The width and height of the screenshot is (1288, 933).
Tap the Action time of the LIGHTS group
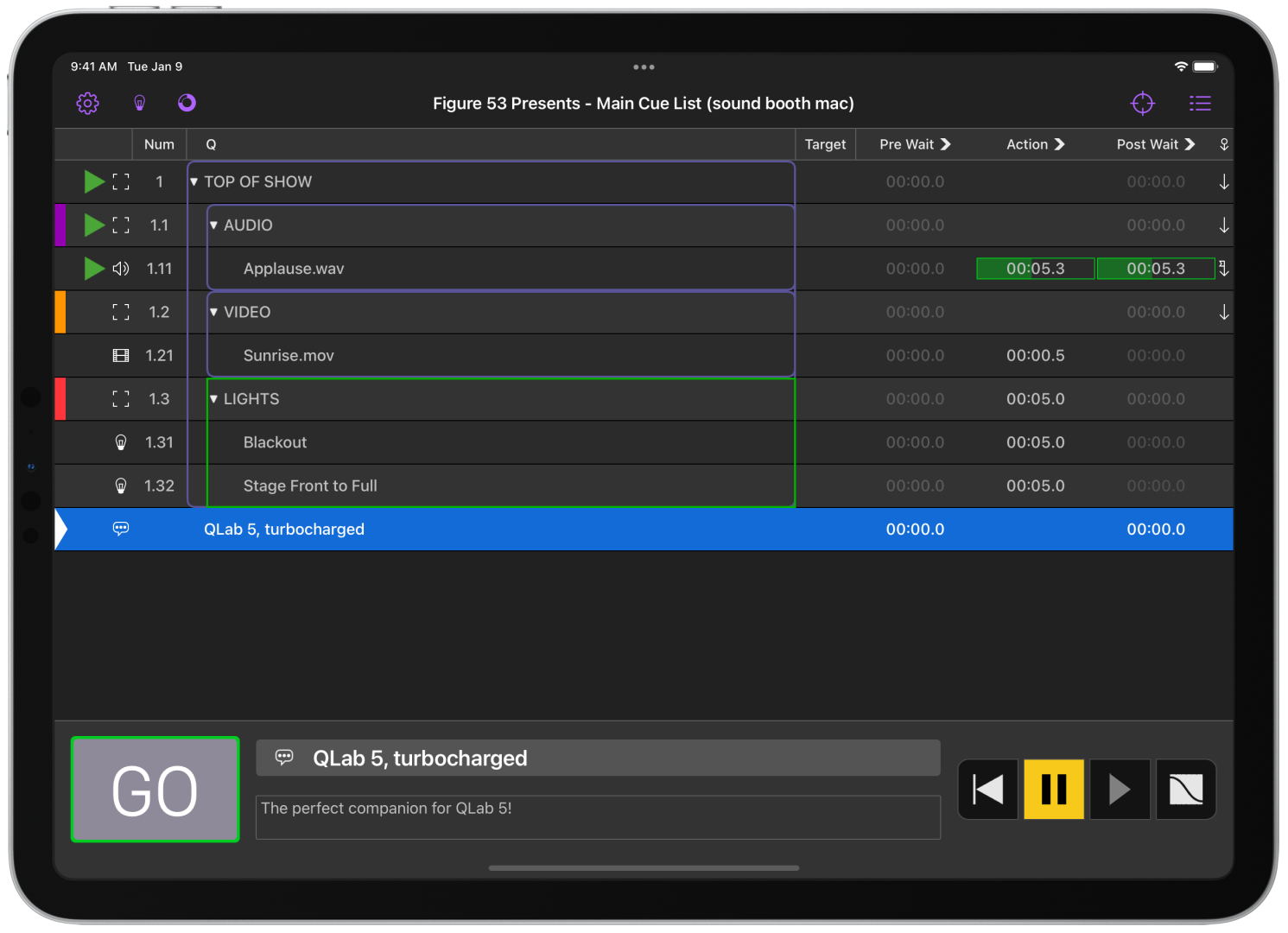[1036, 399]
